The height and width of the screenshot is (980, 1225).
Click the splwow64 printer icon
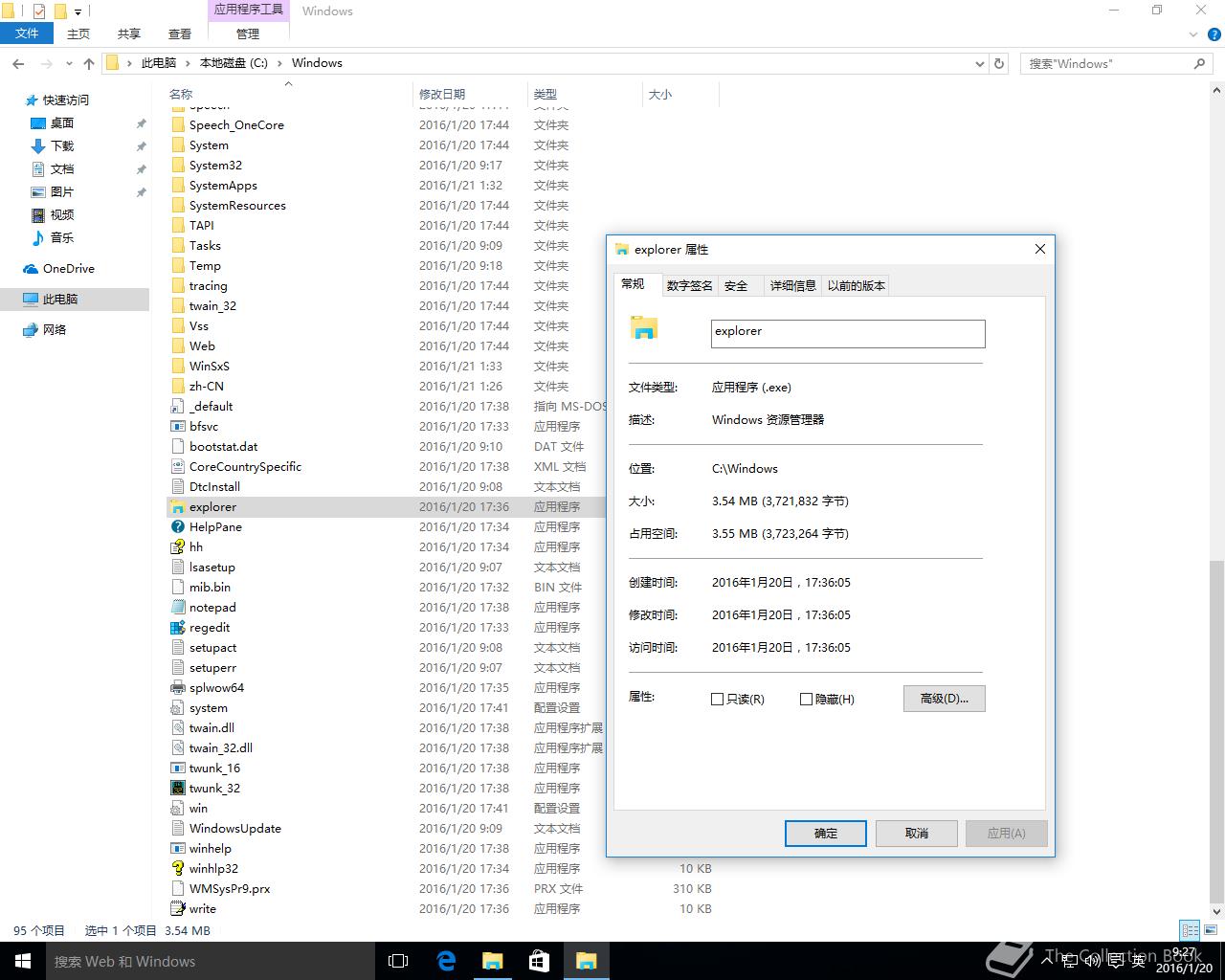[177, 688]
